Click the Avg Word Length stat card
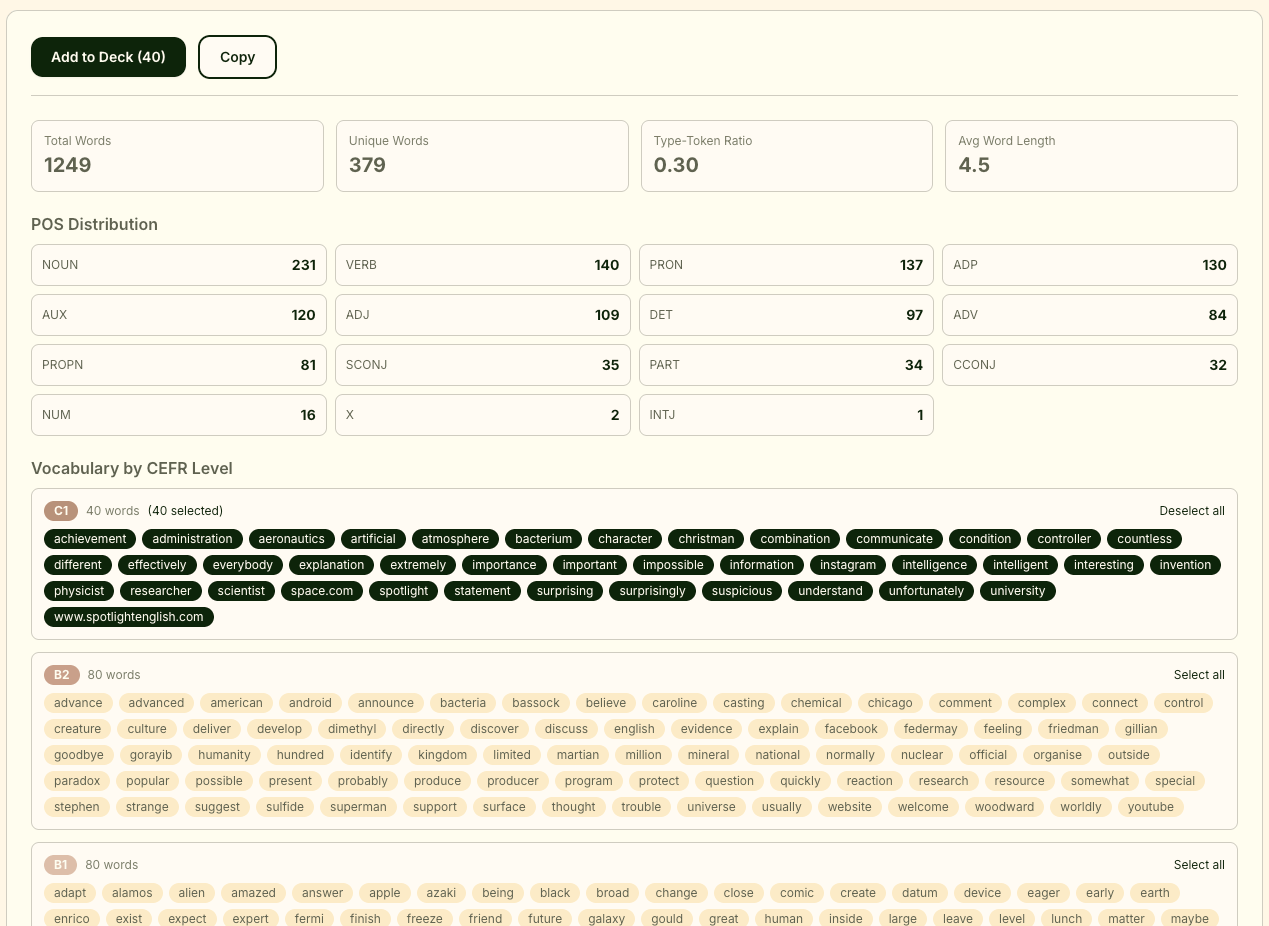The image size is (1269, 926). [1090, 156]
